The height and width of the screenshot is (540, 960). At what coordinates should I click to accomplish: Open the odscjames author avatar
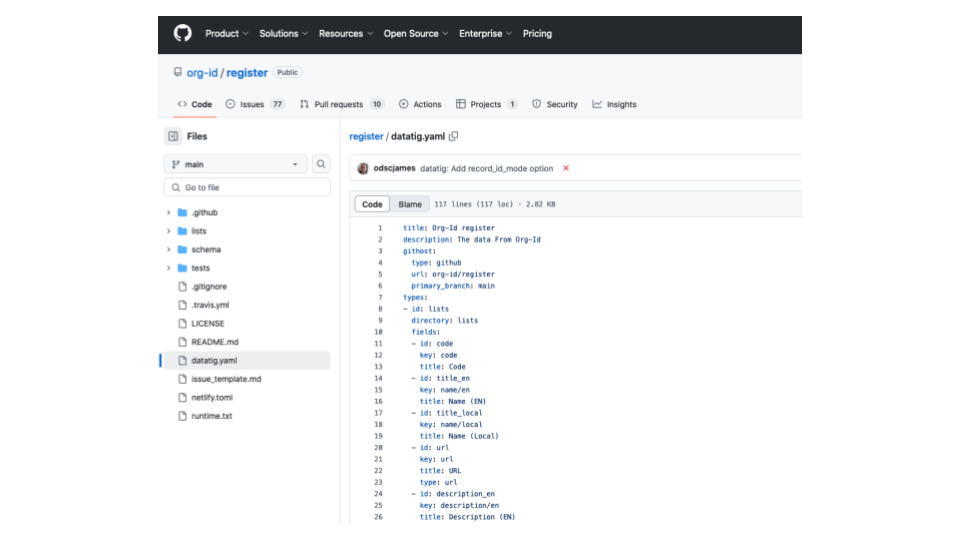coord(363,168)
